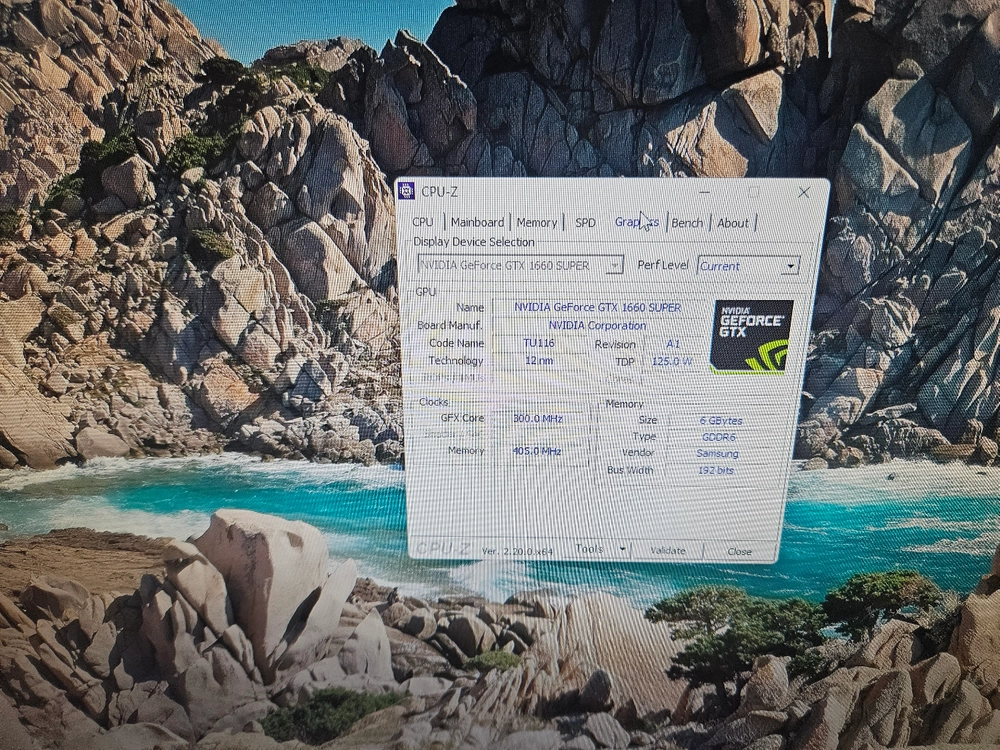Select the Graphics tab
Image resolution: width=1000 pixels, height=750 pixels.
pyautogui.click(x=636, y=222)
